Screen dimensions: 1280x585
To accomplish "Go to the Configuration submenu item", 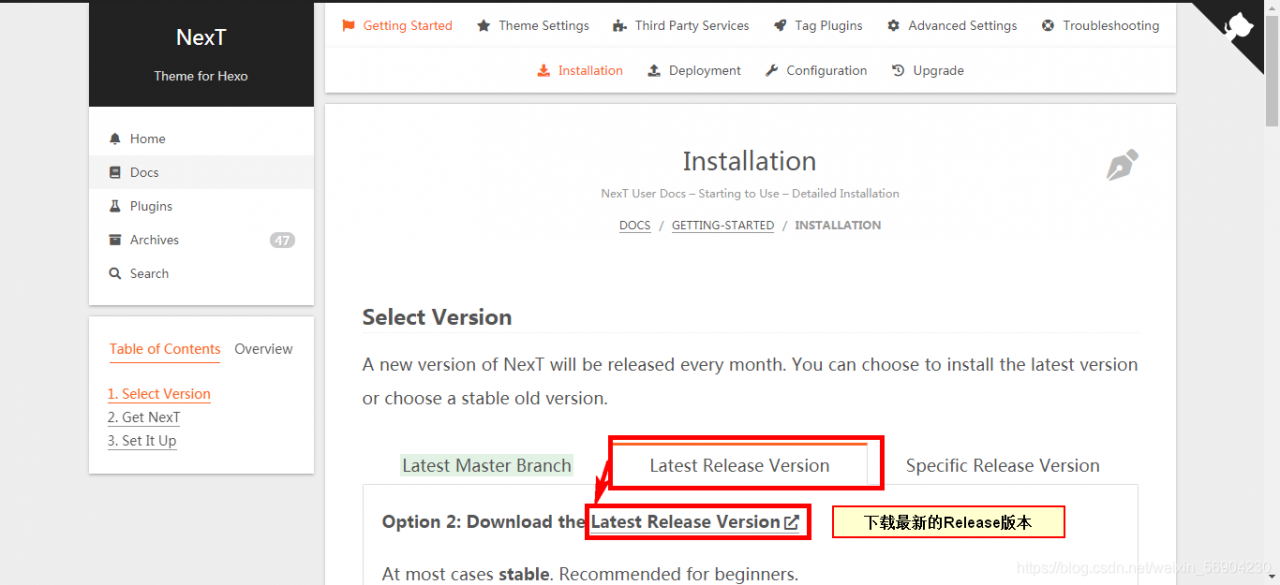I will (816, 71).
